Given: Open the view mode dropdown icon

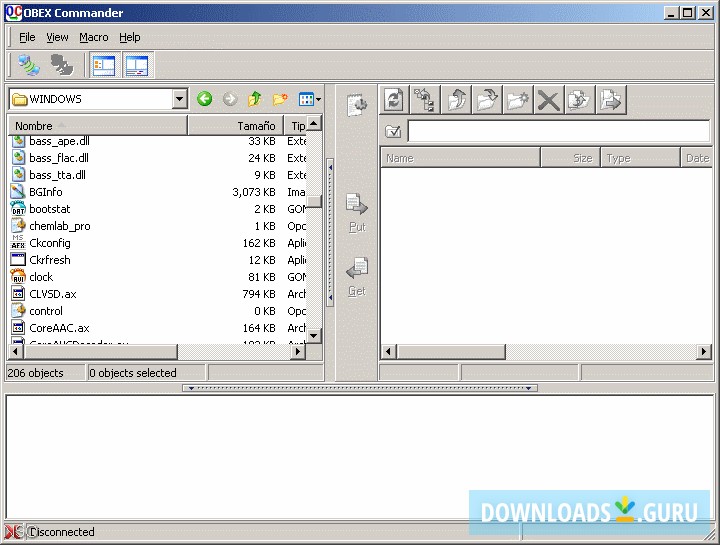Looking at the screenshot, I should tap(309, 99).
